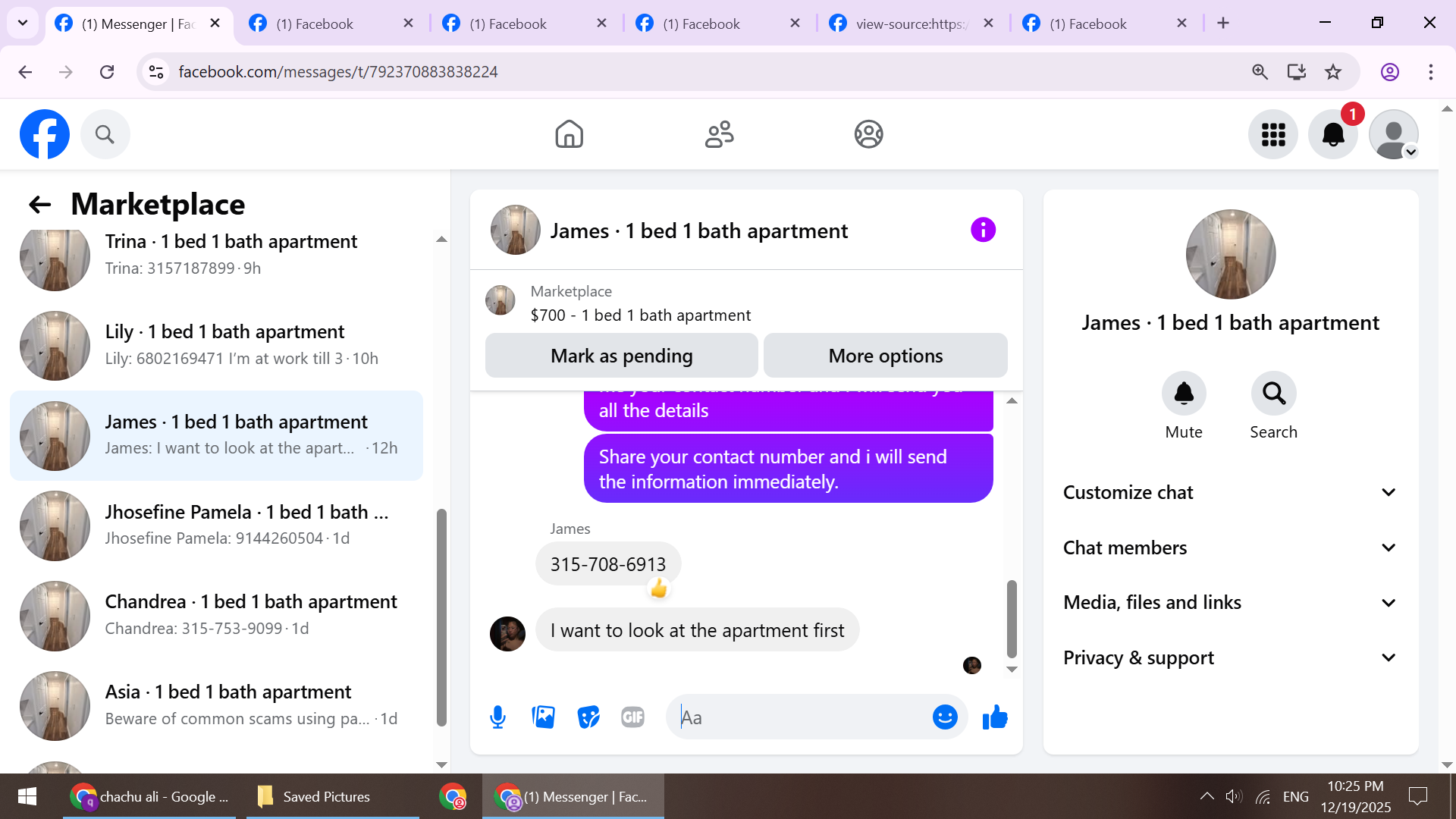The width and height of the screenshot is (1456, 819).
Task: Expand Customize chat section
Action: (x=1230, y=493)
